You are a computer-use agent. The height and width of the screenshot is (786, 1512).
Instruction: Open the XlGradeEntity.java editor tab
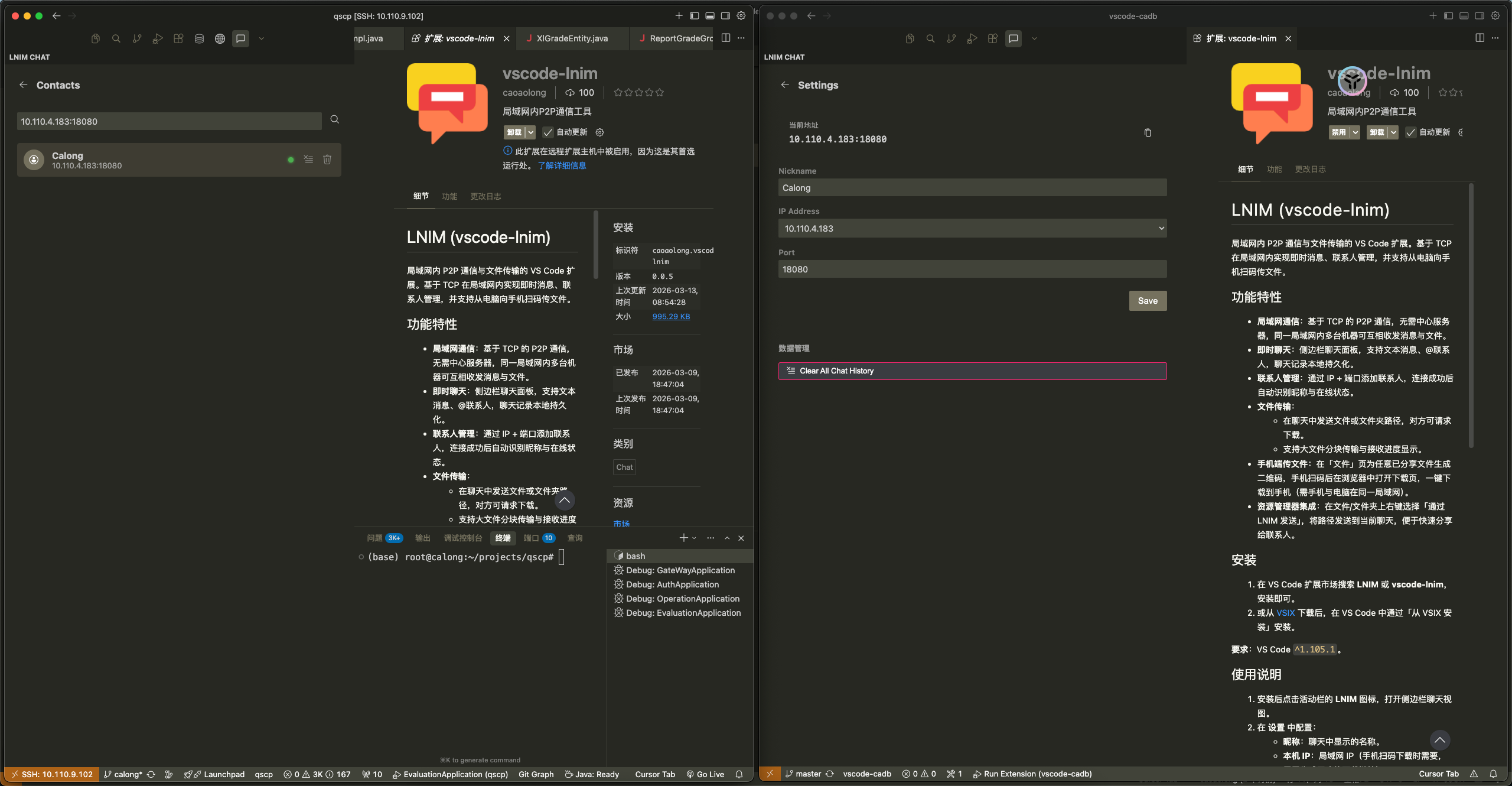[571, 39]
